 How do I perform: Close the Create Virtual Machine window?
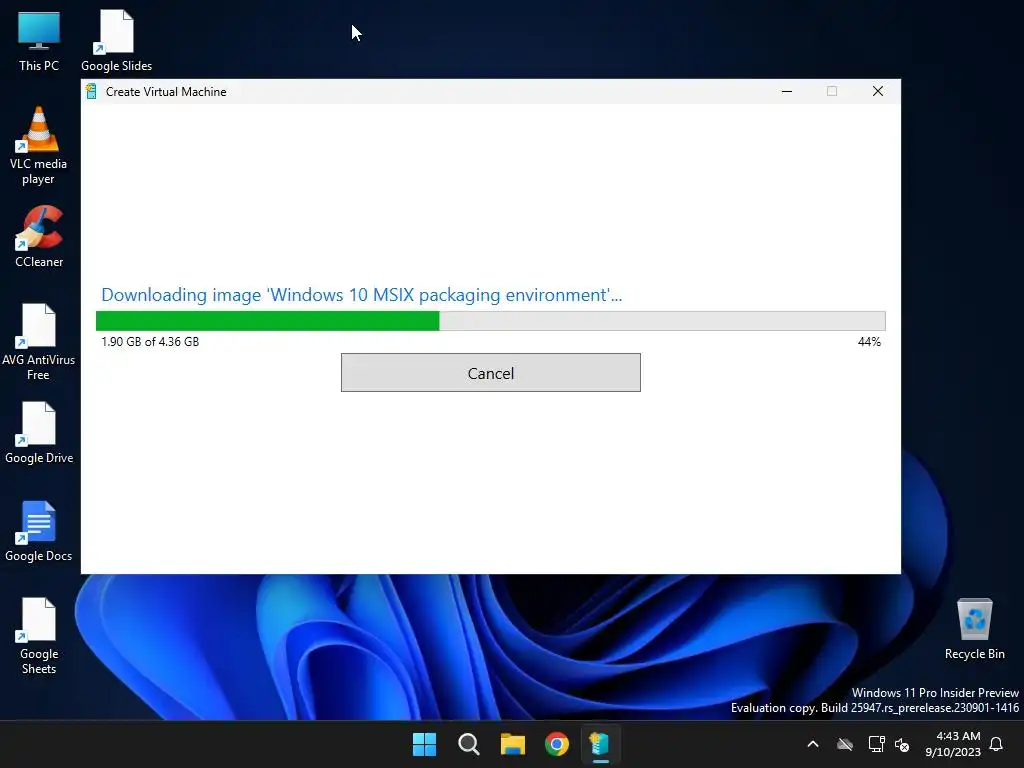coord(878,91)
